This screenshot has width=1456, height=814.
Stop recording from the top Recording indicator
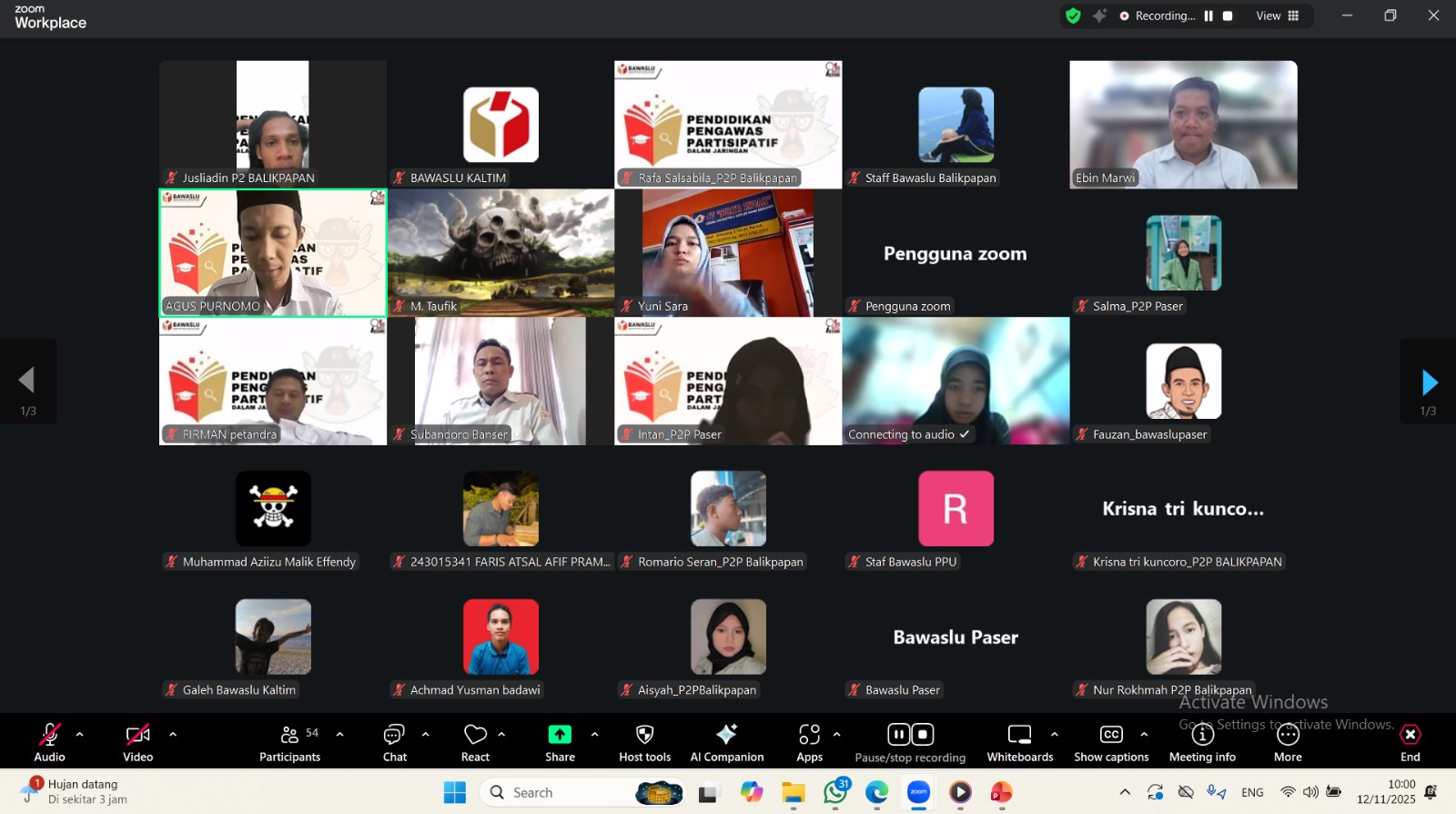[x=1228, y=15]
